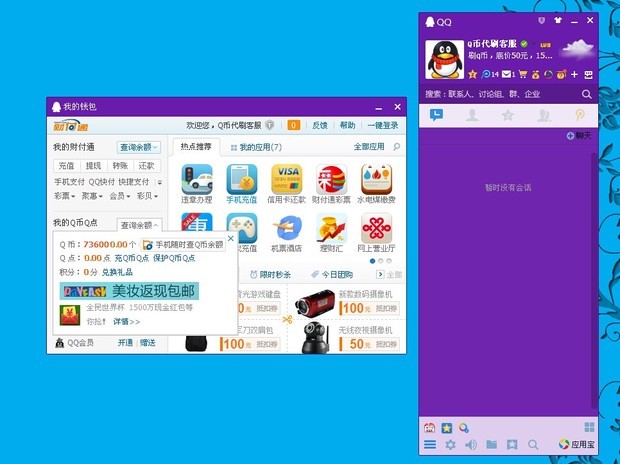Click the magnifier in QQ contact search bar
The width and height of the screenshot is (620, 464).
(587, 94)
